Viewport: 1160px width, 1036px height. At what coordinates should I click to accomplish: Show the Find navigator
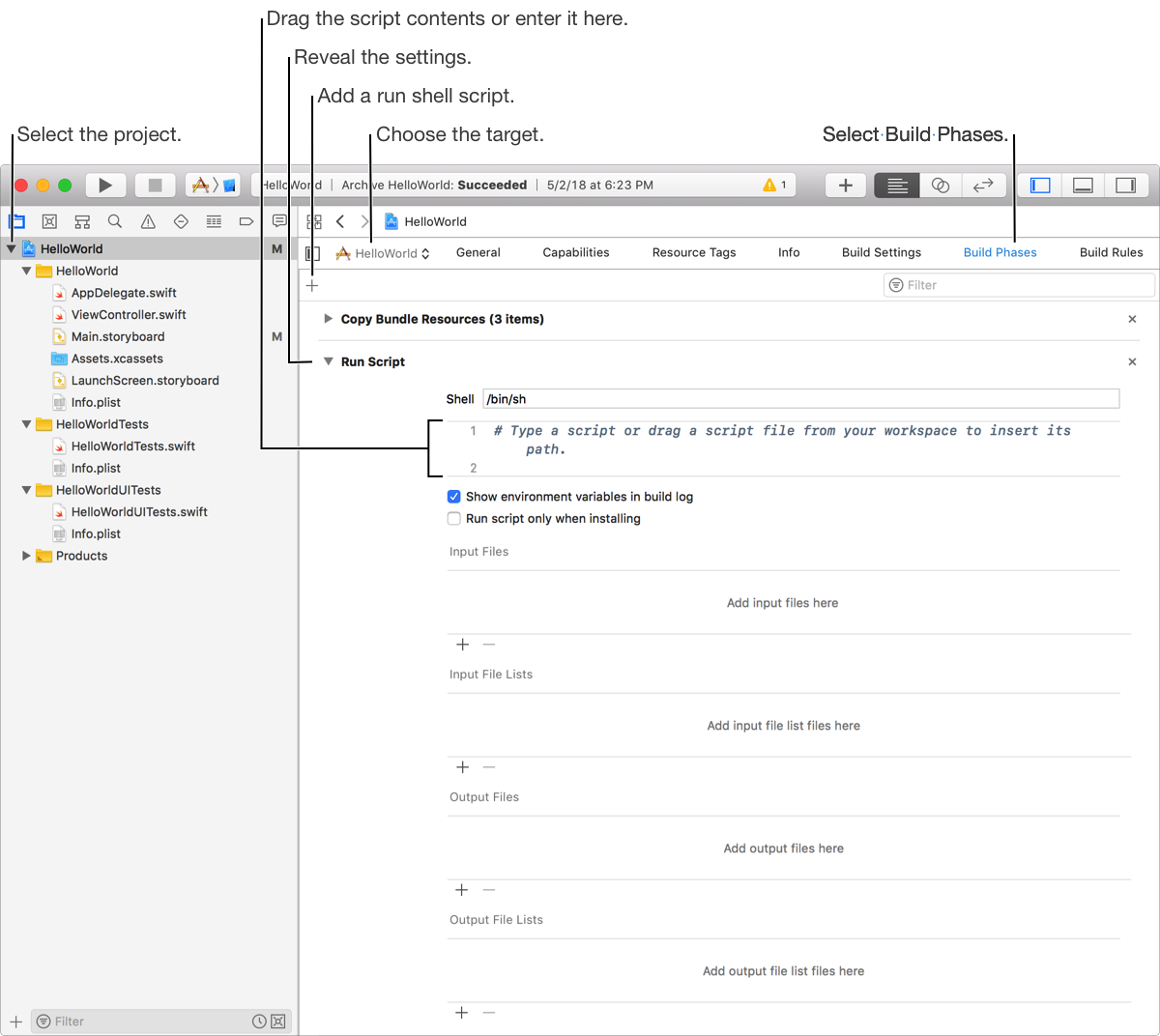click(x=115, y=221)
